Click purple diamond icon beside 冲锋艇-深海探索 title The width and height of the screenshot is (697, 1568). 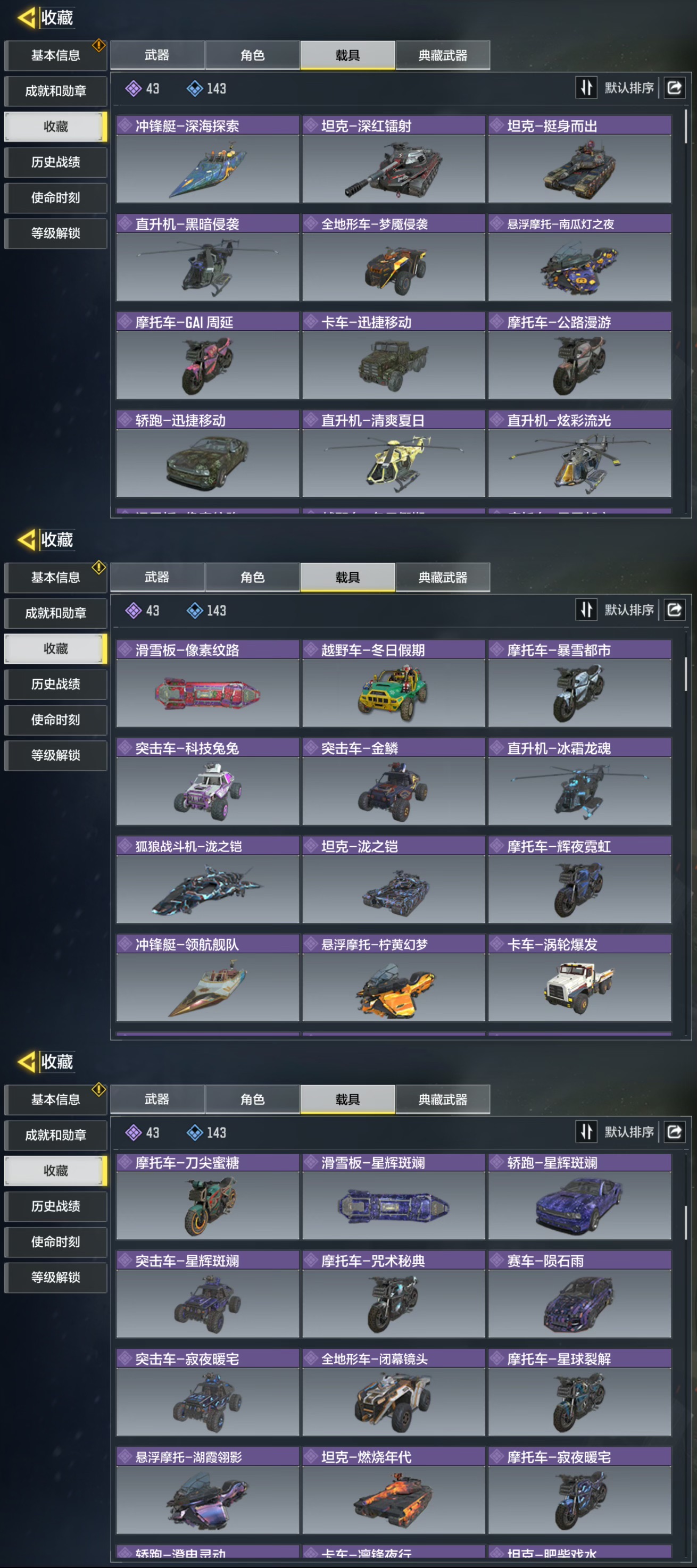click(x=126, y=126)
